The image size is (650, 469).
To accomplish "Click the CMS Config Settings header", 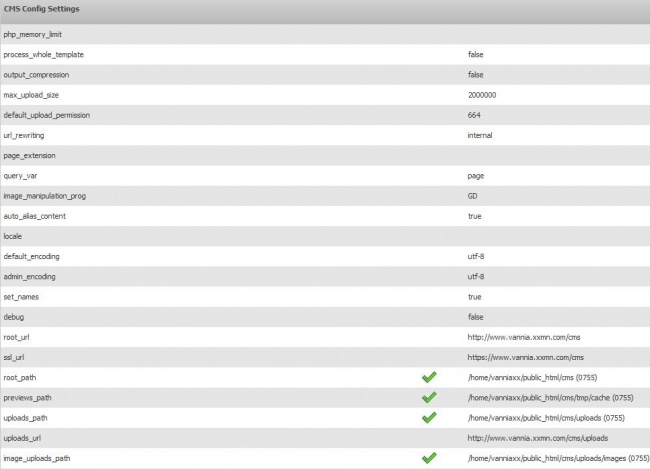I will click(x=43, y=10).
